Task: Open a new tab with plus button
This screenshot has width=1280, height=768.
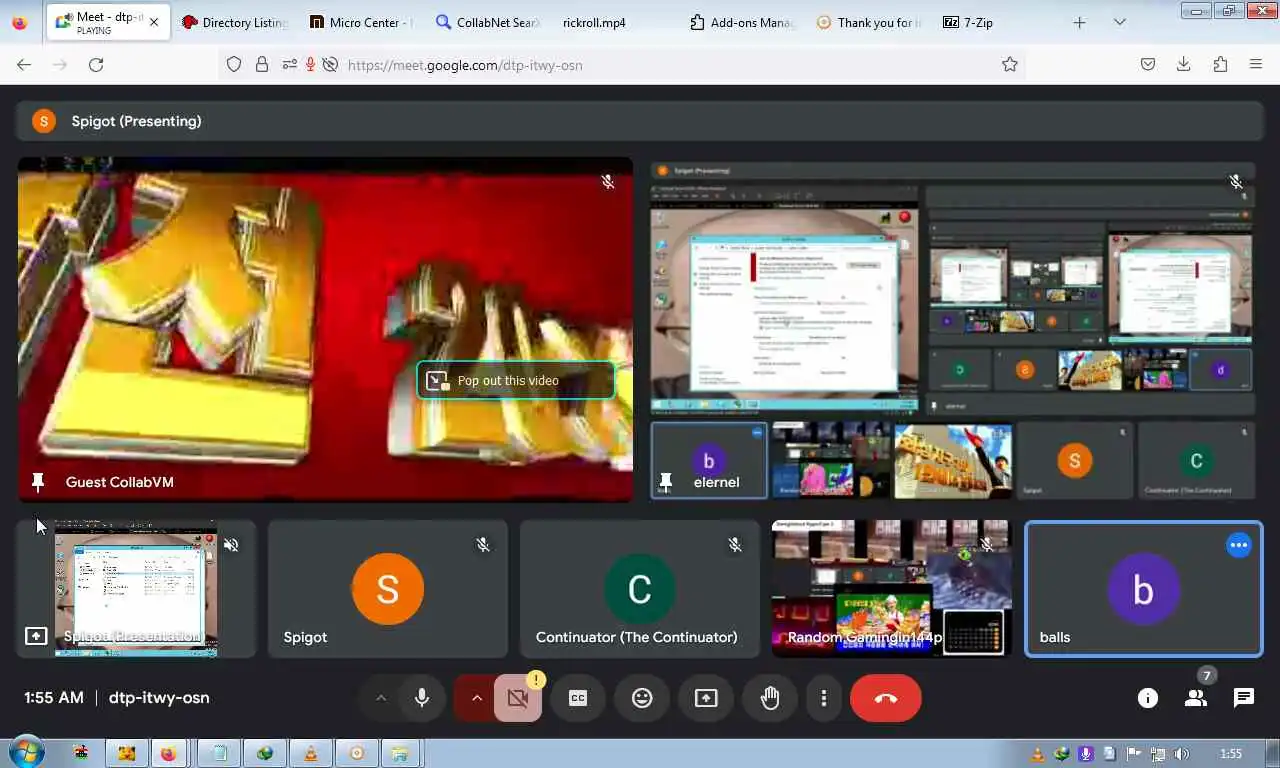Action: point(1079,22)
